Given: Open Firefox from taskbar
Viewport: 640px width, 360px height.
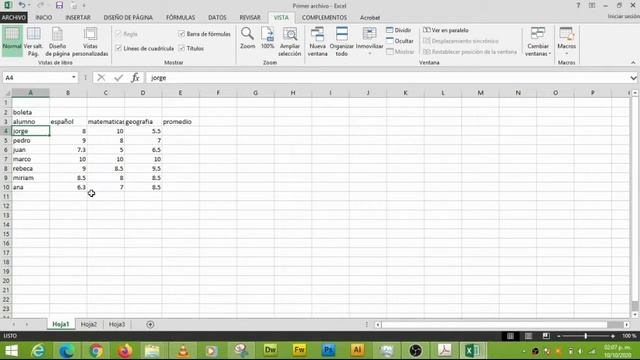Looking at the screenshot, I should point(124,351).
